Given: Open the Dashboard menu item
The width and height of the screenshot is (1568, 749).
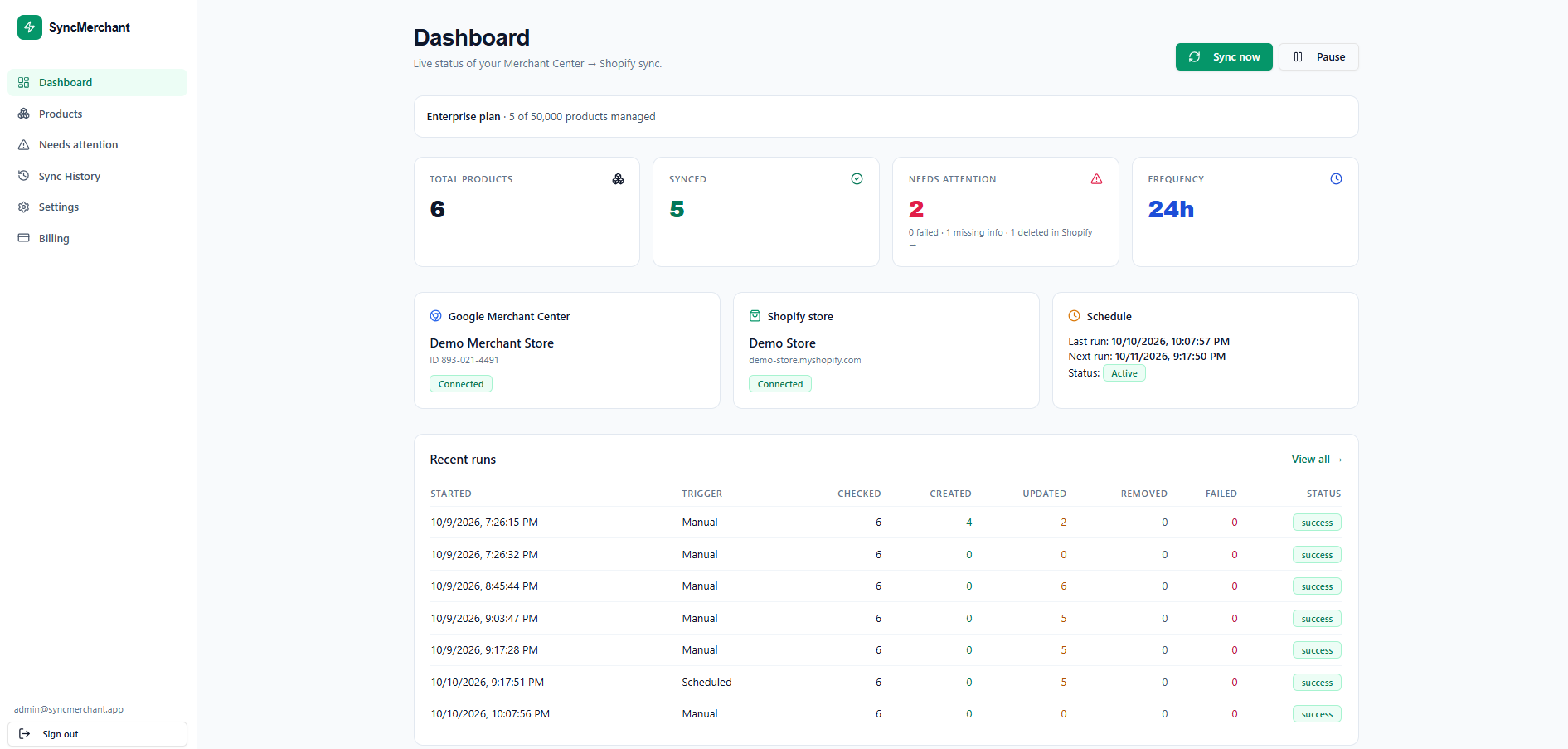Looking at the screenshot, I should (97, 83).
